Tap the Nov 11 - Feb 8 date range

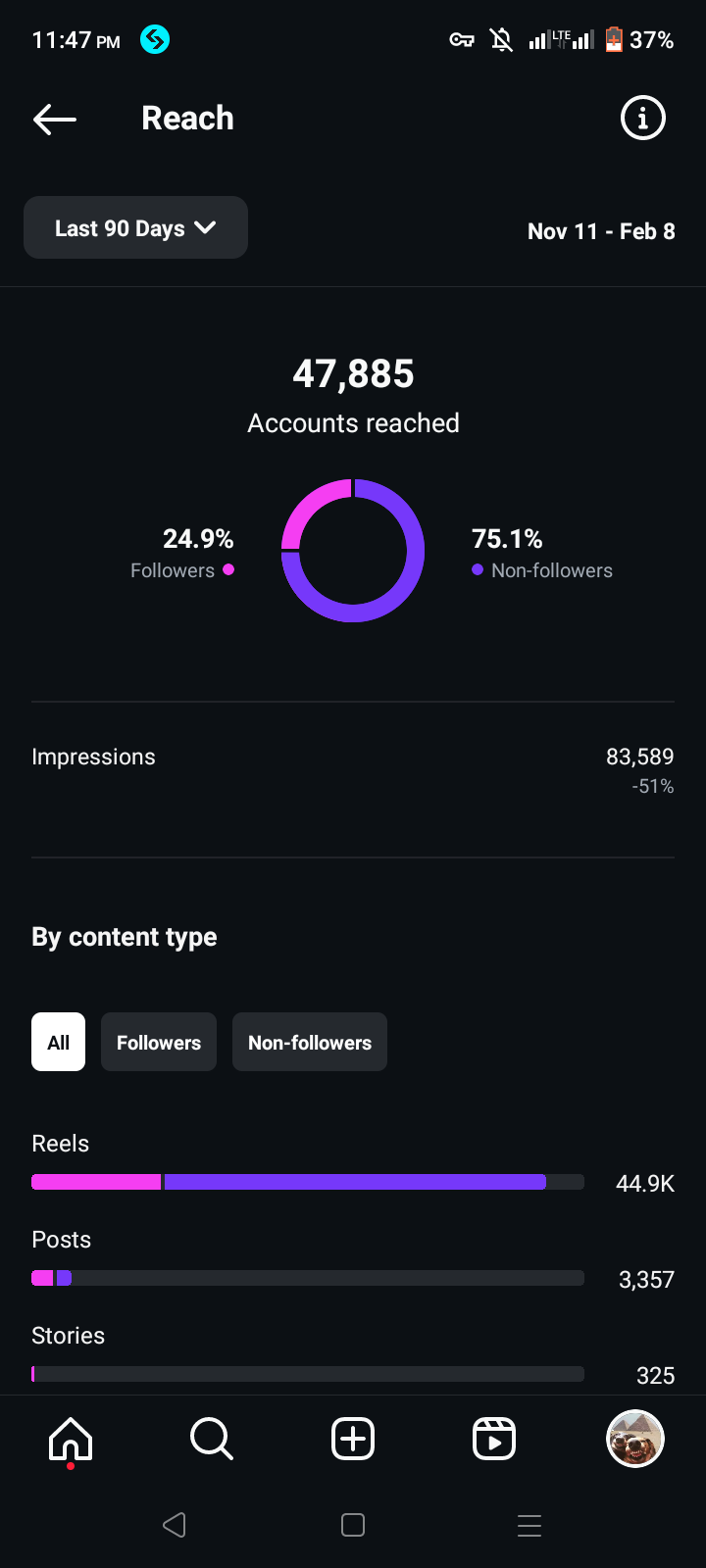[601, 231]
